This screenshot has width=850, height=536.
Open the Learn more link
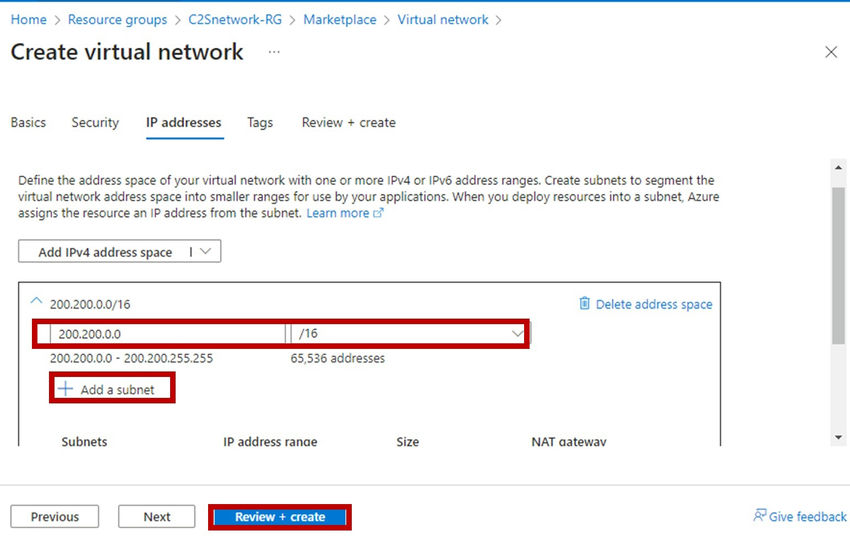338,213
